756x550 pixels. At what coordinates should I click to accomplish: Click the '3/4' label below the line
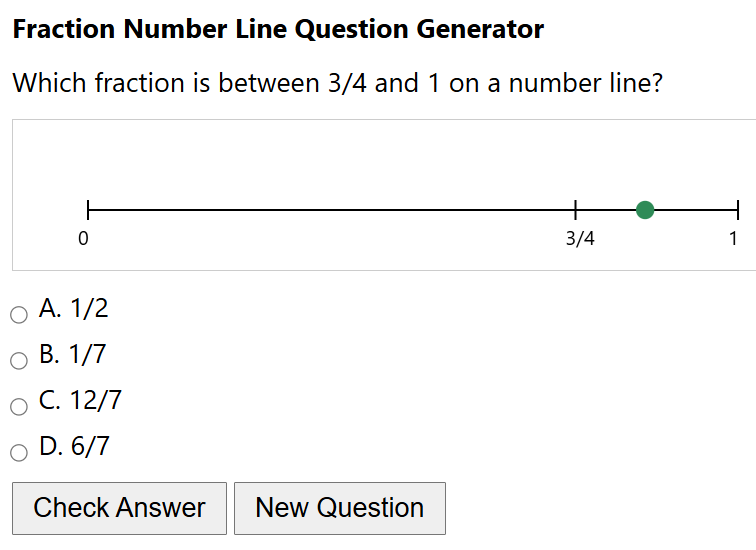pyautogui.click(x=580, y=239)
